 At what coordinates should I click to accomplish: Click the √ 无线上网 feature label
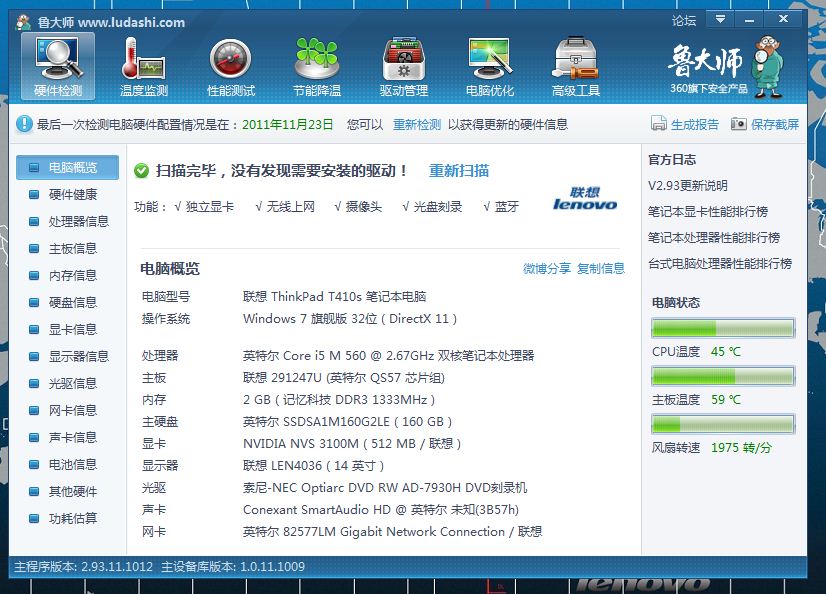pos(285,207)
